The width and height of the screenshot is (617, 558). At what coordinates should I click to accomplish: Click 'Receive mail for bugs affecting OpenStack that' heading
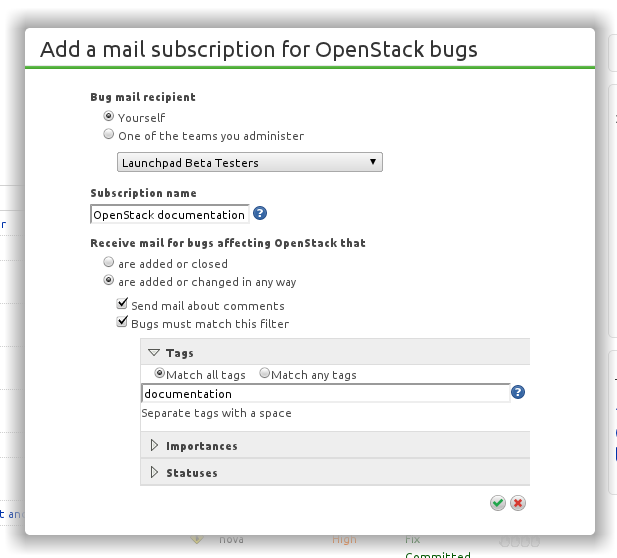coord(228,243)
